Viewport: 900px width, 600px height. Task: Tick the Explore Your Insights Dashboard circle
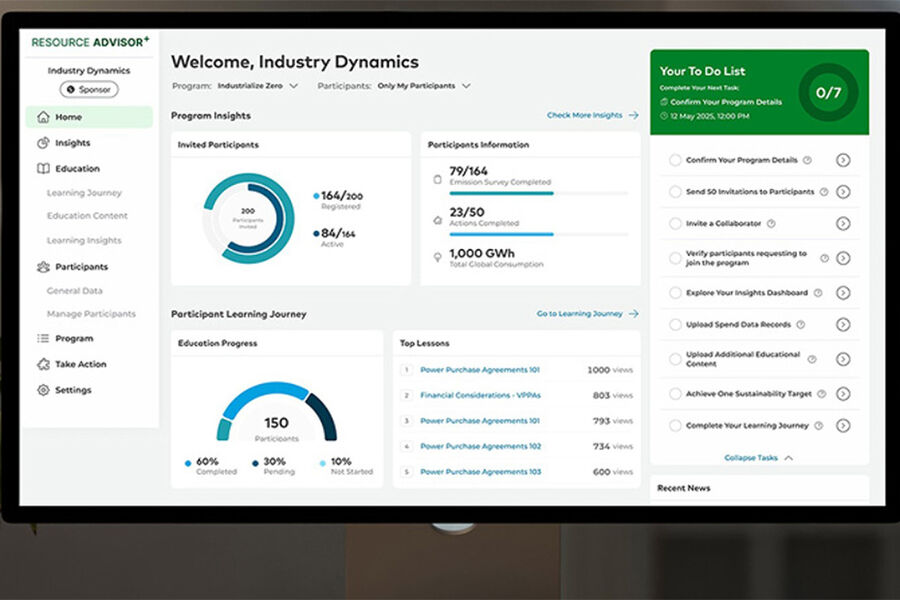[675, 293]
